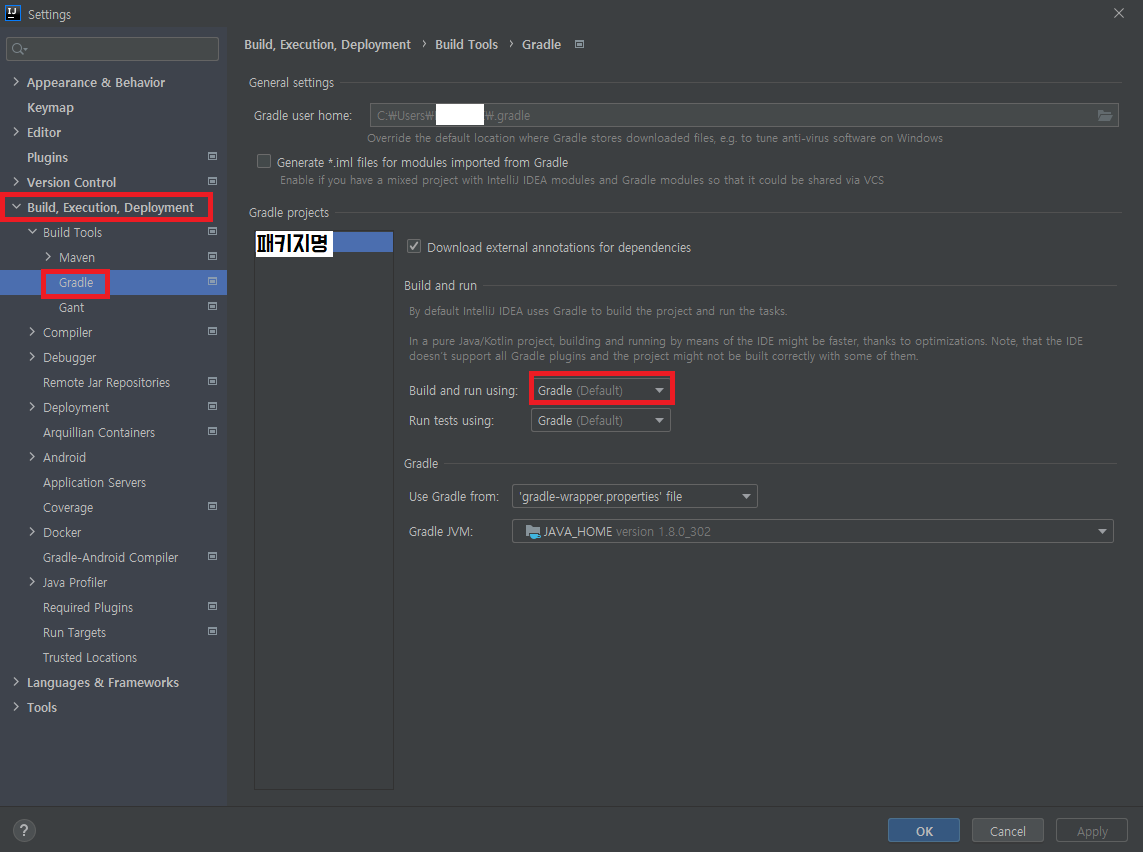Click the folder browse icon for Gradle user home
This screenshot has height=852, width=1143.
[x=1104, y=115]
